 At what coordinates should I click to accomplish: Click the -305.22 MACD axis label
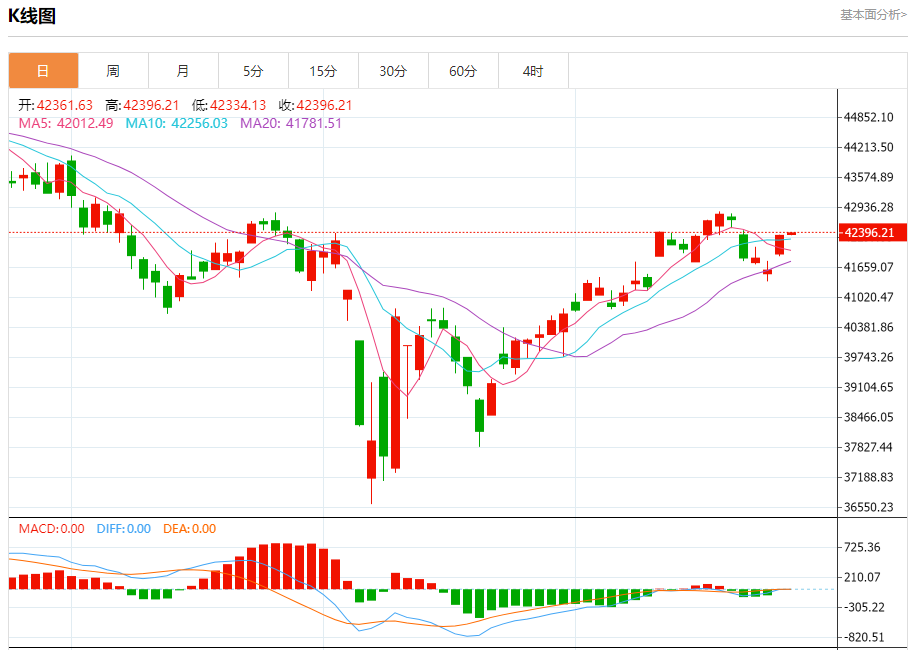864,607
